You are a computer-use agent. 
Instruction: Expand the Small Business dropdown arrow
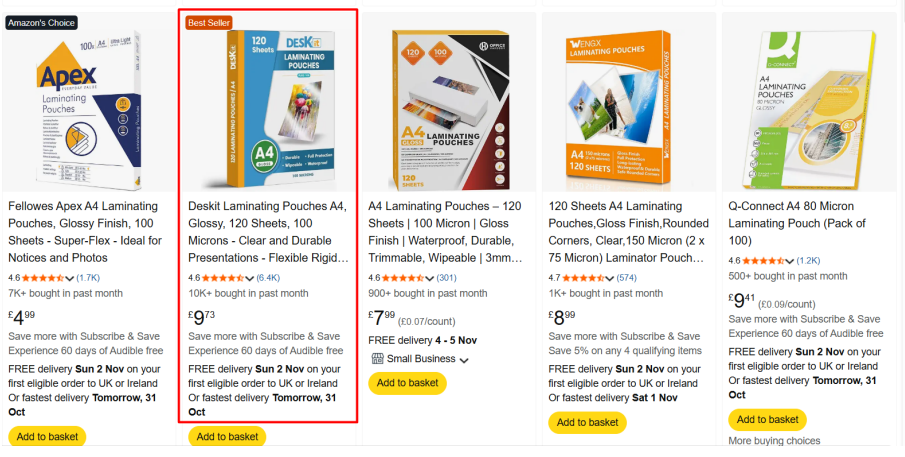point(464,360)
